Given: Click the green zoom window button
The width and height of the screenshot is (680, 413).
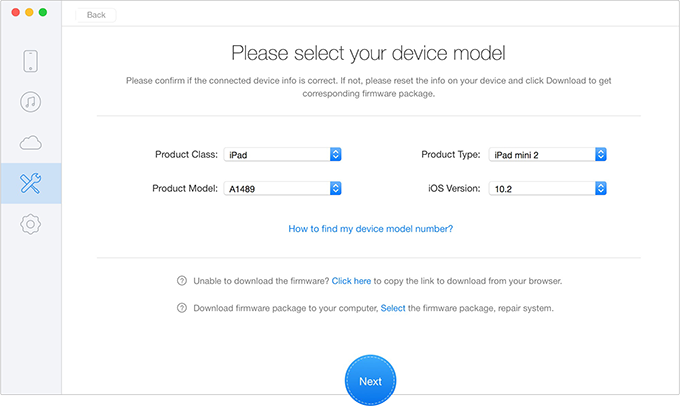Looking at the screenshot, I should [x=43, y=12].
